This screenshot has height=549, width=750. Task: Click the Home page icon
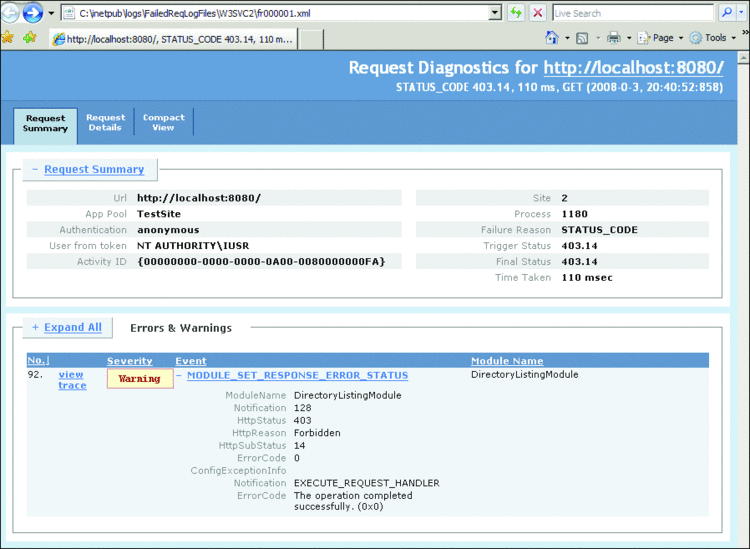tap(552, 38)
